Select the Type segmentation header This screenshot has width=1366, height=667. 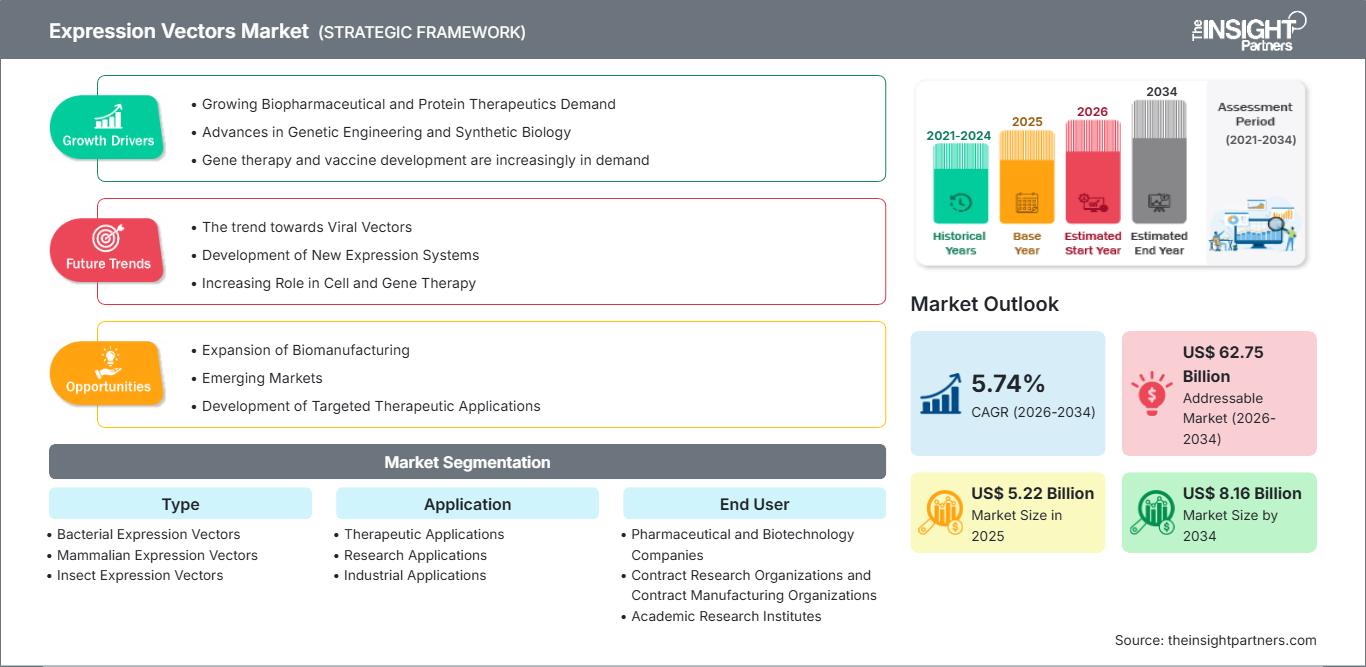(180, 504)
